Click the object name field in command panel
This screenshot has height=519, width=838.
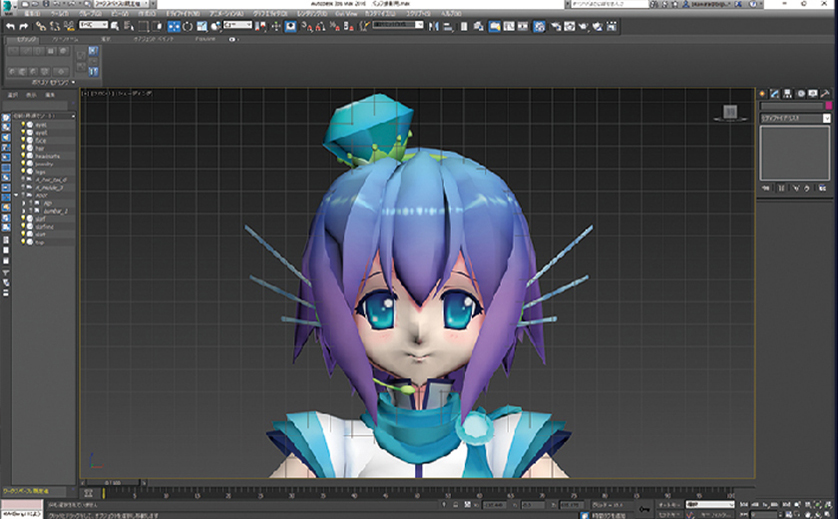(x=792, y=106)
